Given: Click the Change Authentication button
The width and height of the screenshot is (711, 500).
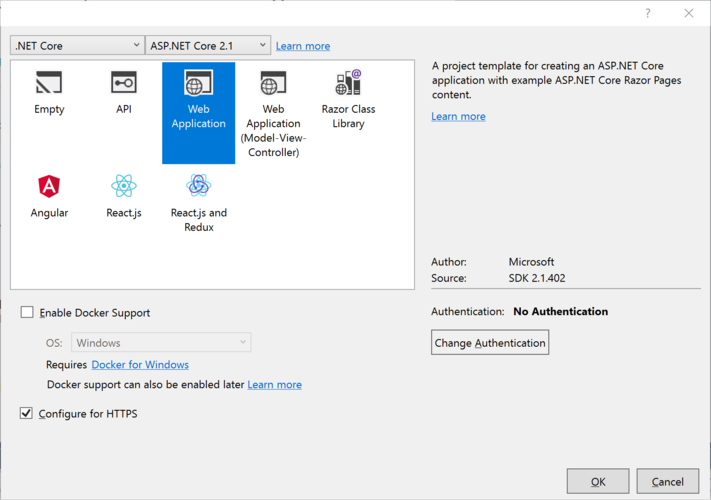Looking at the screenshot, I should 490,343.
